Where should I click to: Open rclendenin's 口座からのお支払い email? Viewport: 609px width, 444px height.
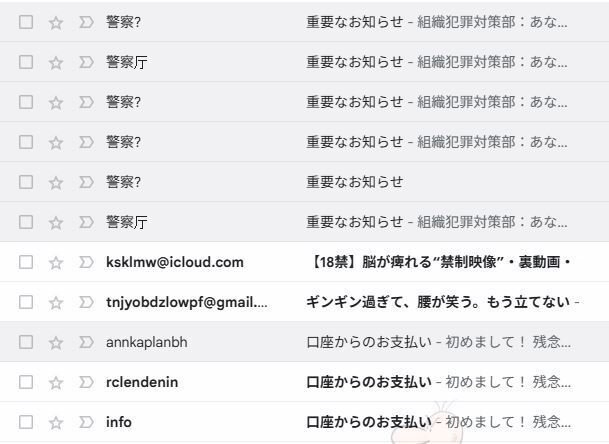440,382
